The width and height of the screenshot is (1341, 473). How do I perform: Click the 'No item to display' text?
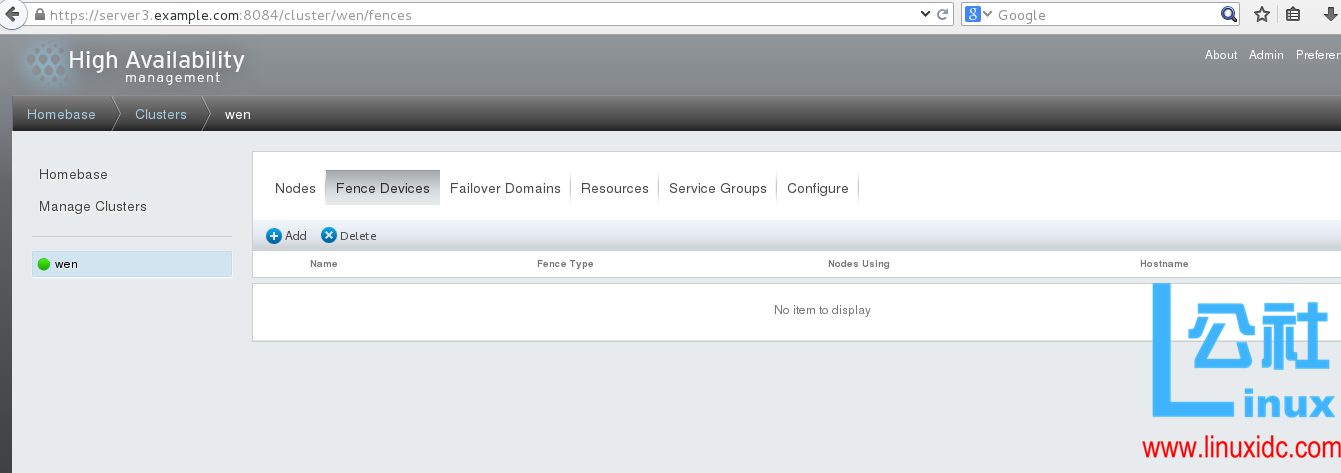tap(822, 310)
